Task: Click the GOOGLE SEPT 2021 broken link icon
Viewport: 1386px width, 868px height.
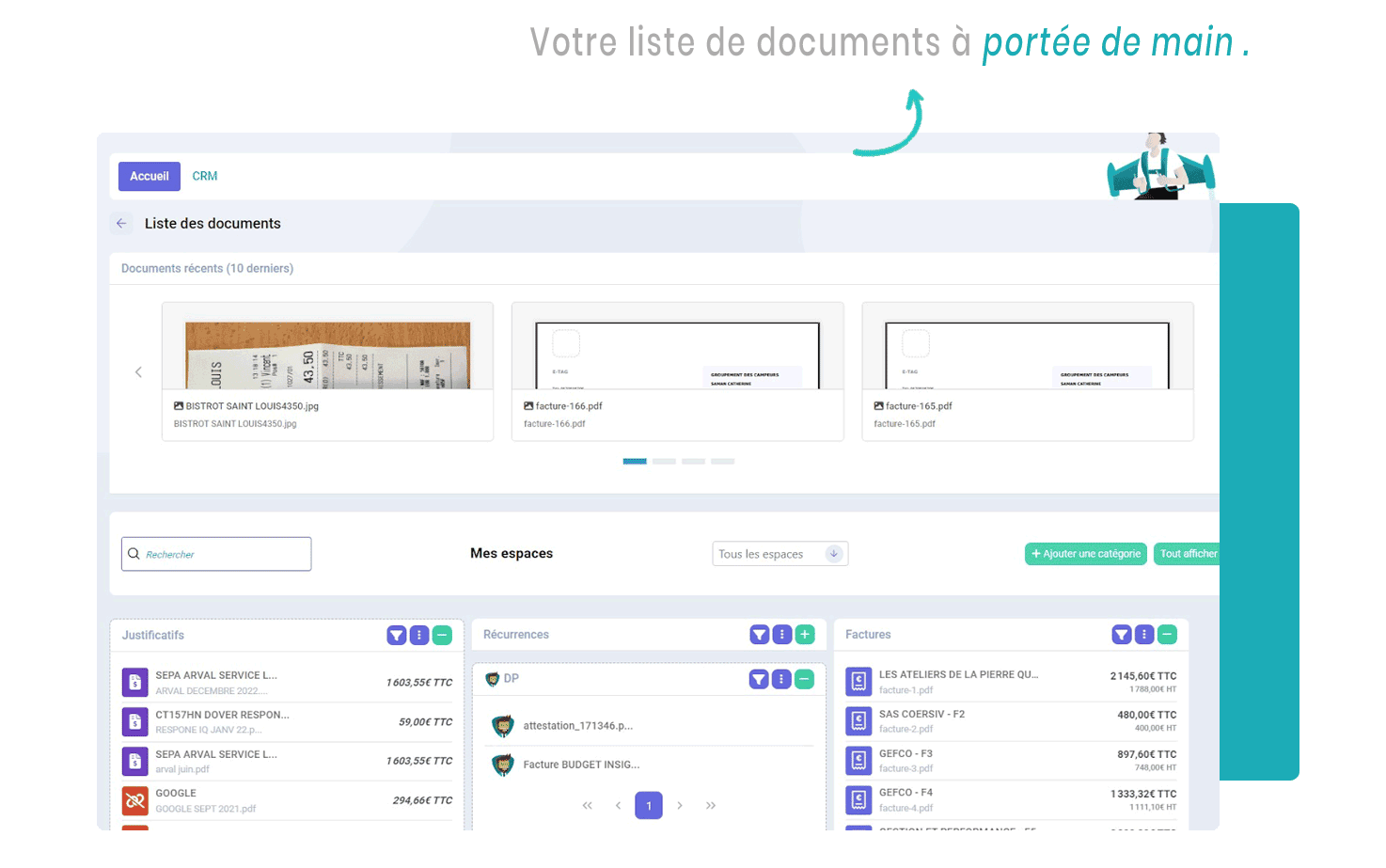Action: pyautogui.click(x=135, y=800)
